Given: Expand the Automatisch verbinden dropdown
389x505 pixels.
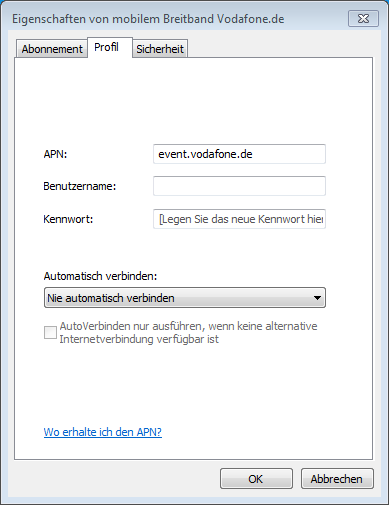Looking at the screenshot, I should point(185,298).
